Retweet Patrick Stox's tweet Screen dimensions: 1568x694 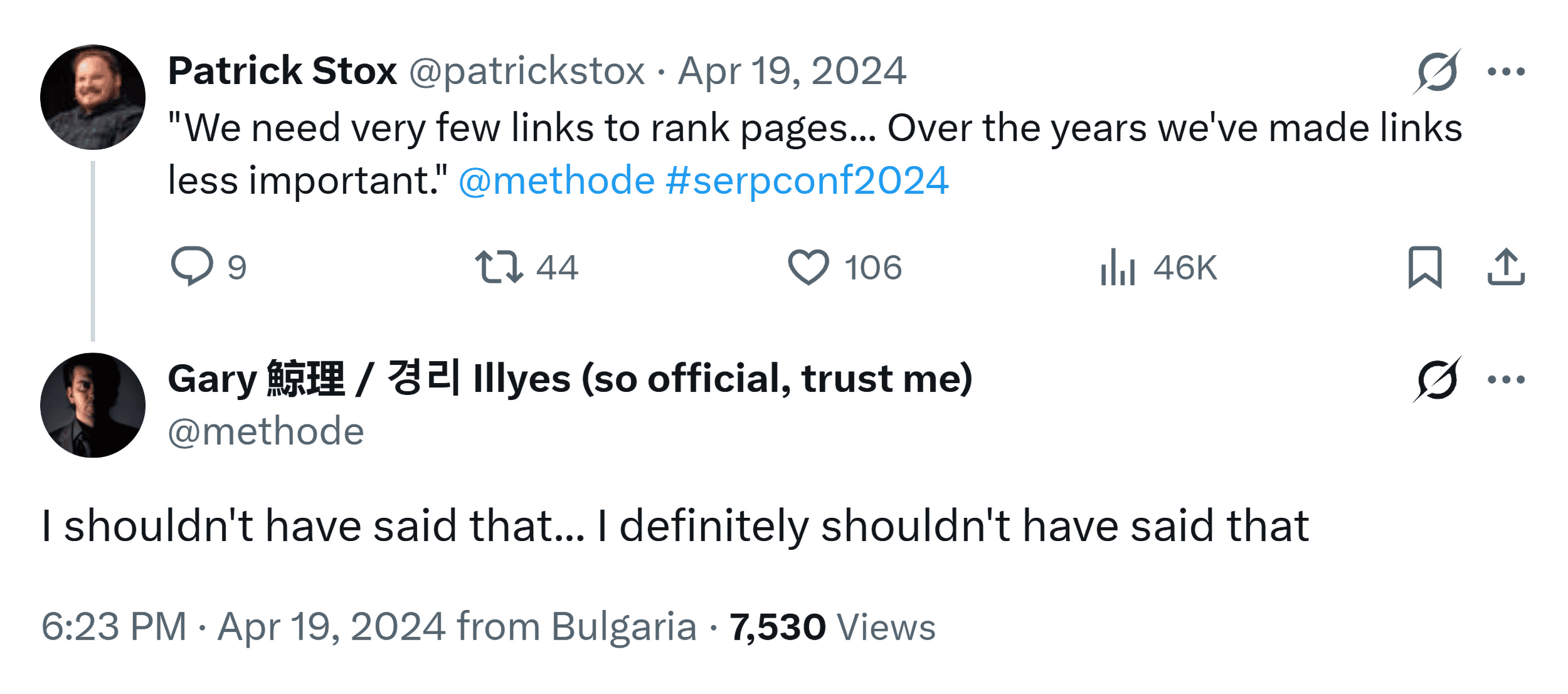click(499, 267)
